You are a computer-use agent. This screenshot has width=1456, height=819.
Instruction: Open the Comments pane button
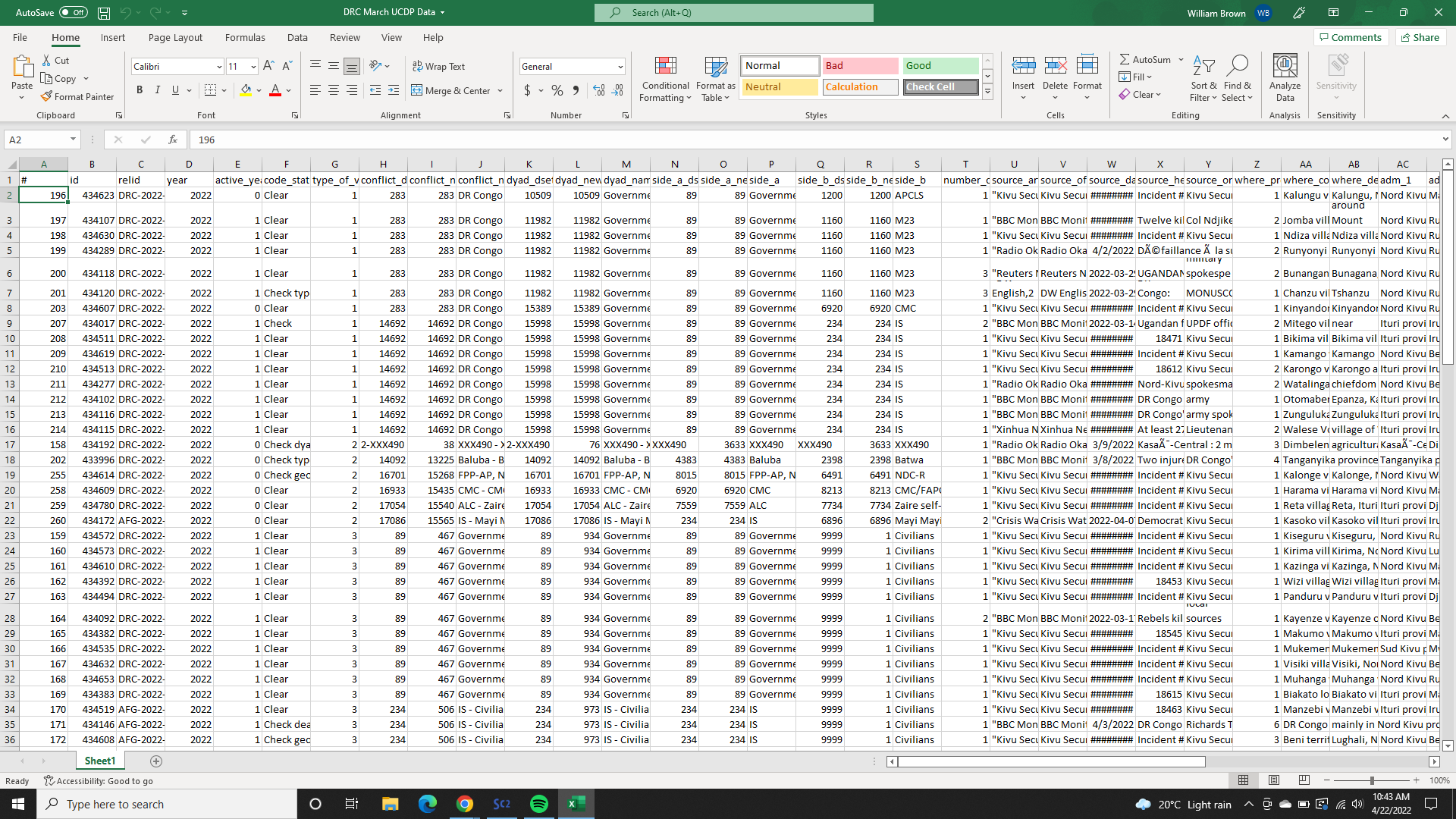tap(1351, 37)
